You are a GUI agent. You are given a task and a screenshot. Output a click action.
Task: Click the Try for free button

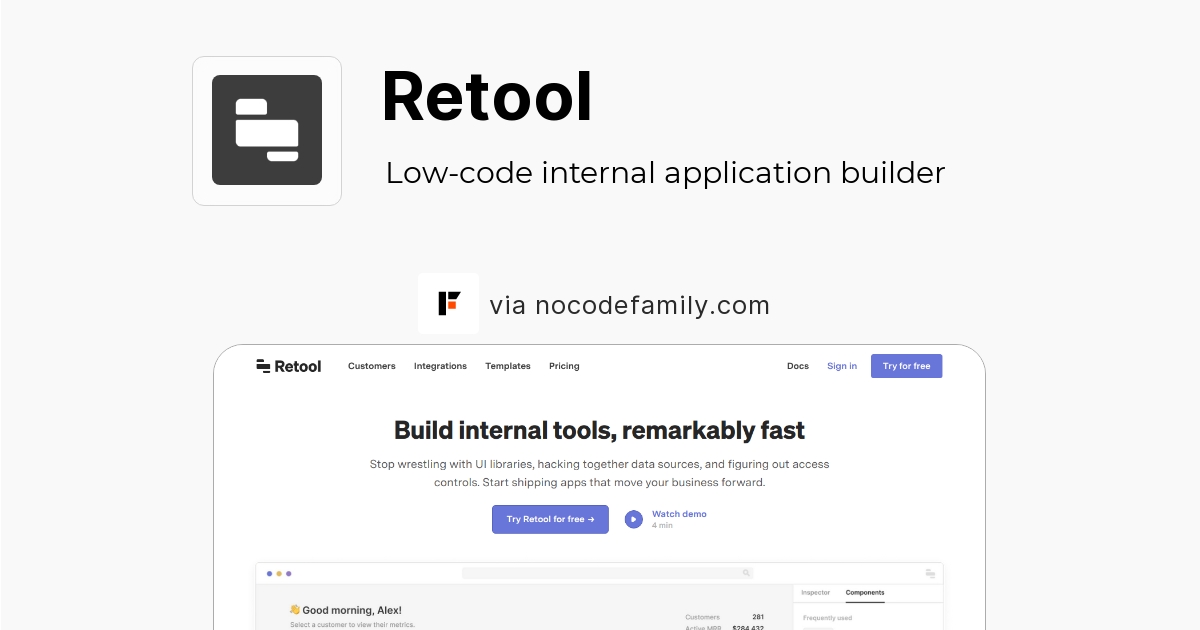906,366
